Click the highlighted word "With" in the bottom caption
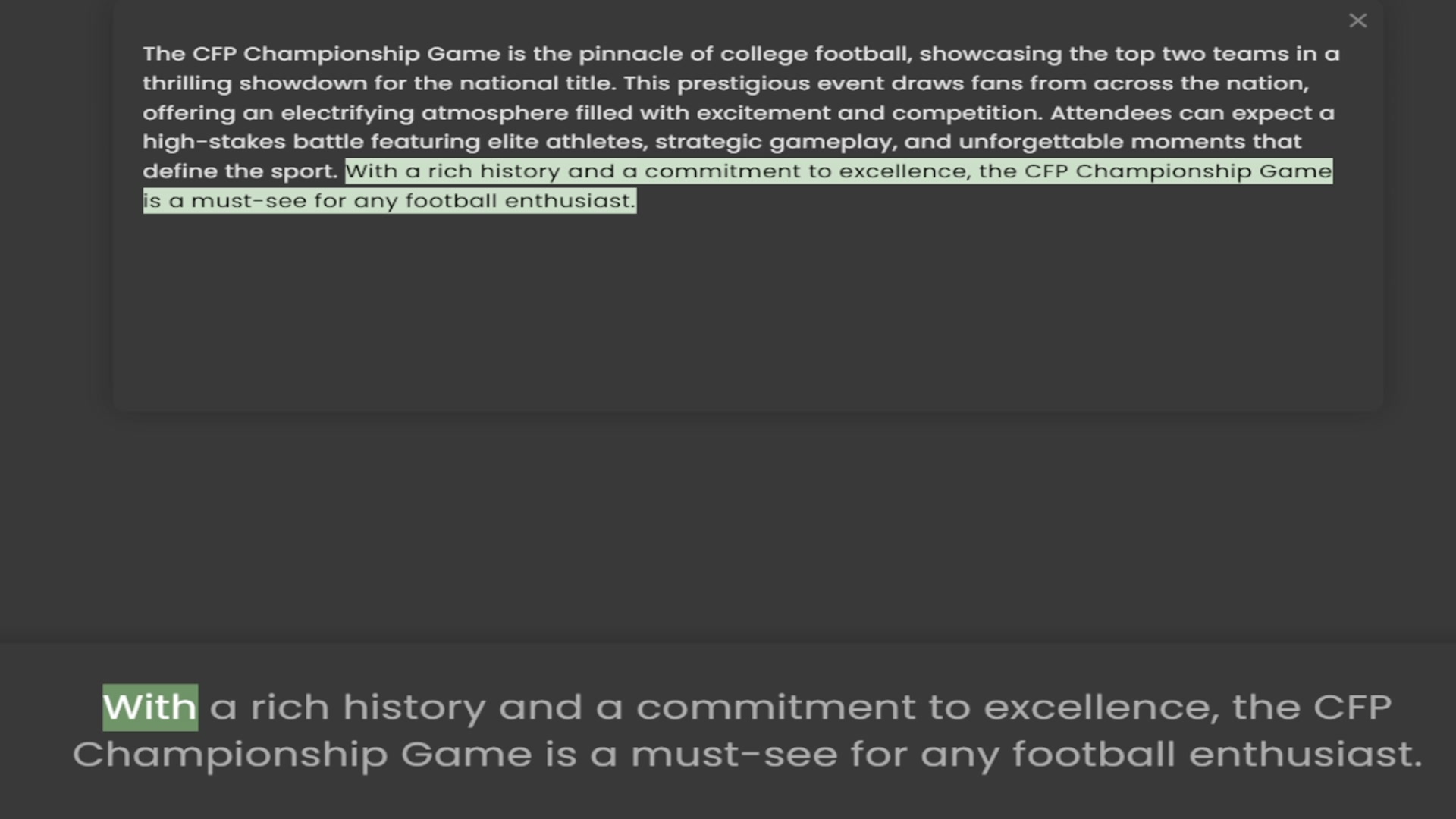This screenshot has width=1456, height=819. 150,708
